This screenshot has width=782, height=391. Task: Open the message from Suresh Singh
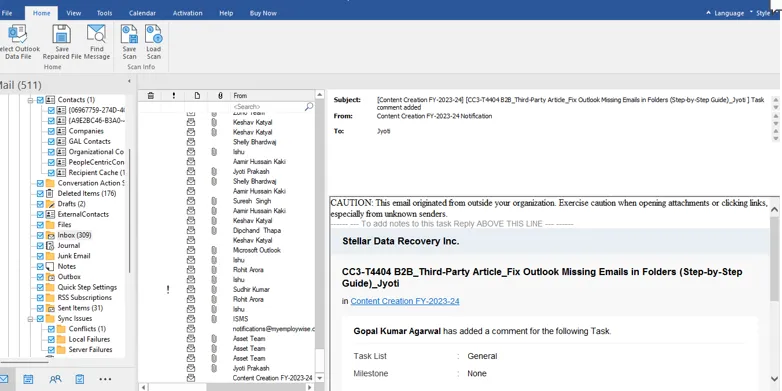tap(252, 201)
